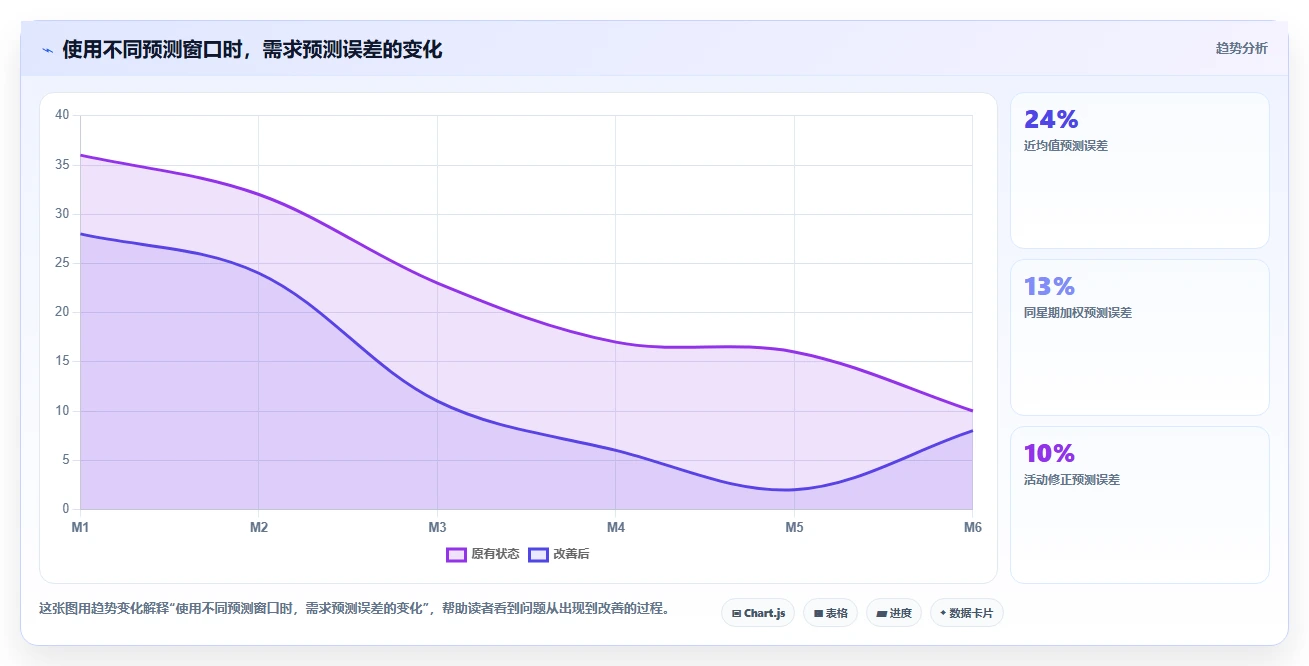Click the M5 x-axis label
1309x666 pixels.
794,527
